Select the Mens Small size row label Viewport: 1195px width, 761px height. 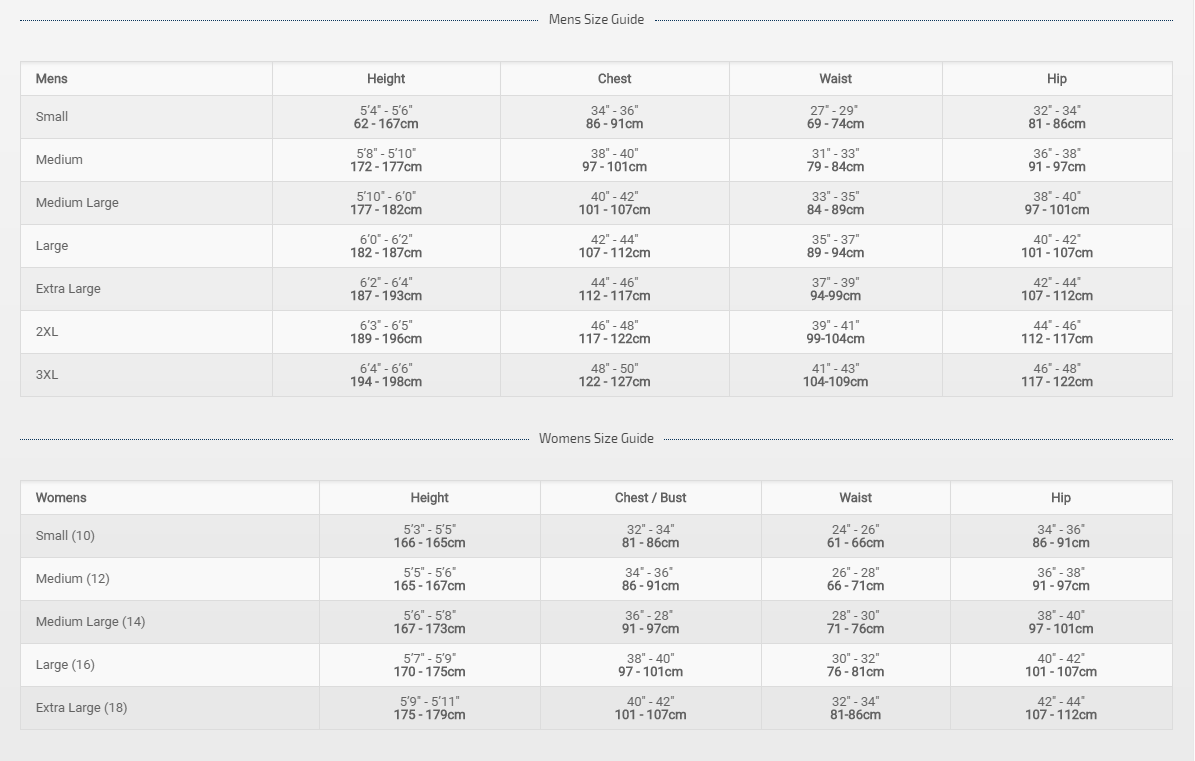(x=52, y=117)
